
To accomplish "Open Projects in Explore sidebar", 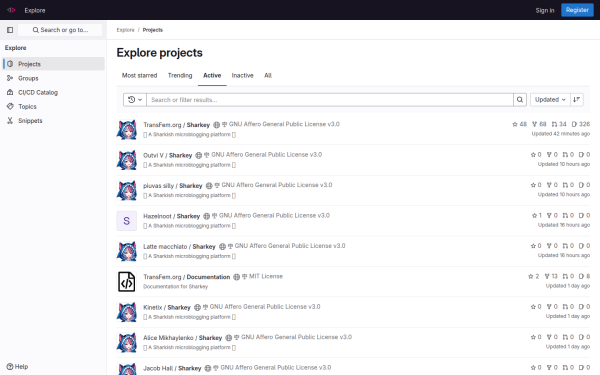I will (54, 64).
